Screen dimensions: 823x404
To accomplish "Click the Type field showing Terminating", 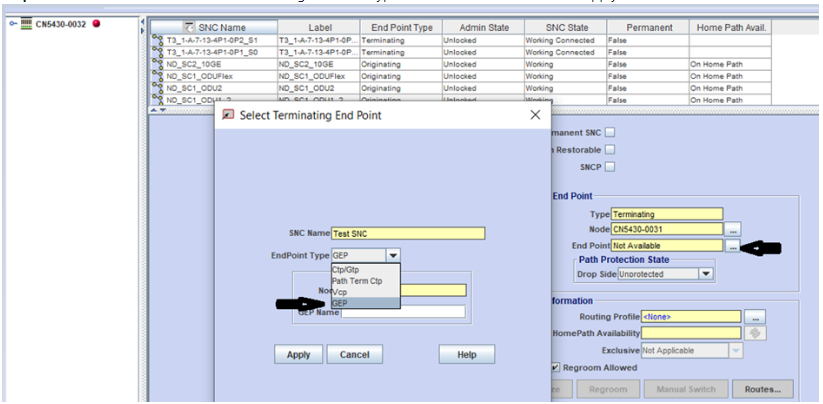I will pyautogui.click(x=667, y=214).
